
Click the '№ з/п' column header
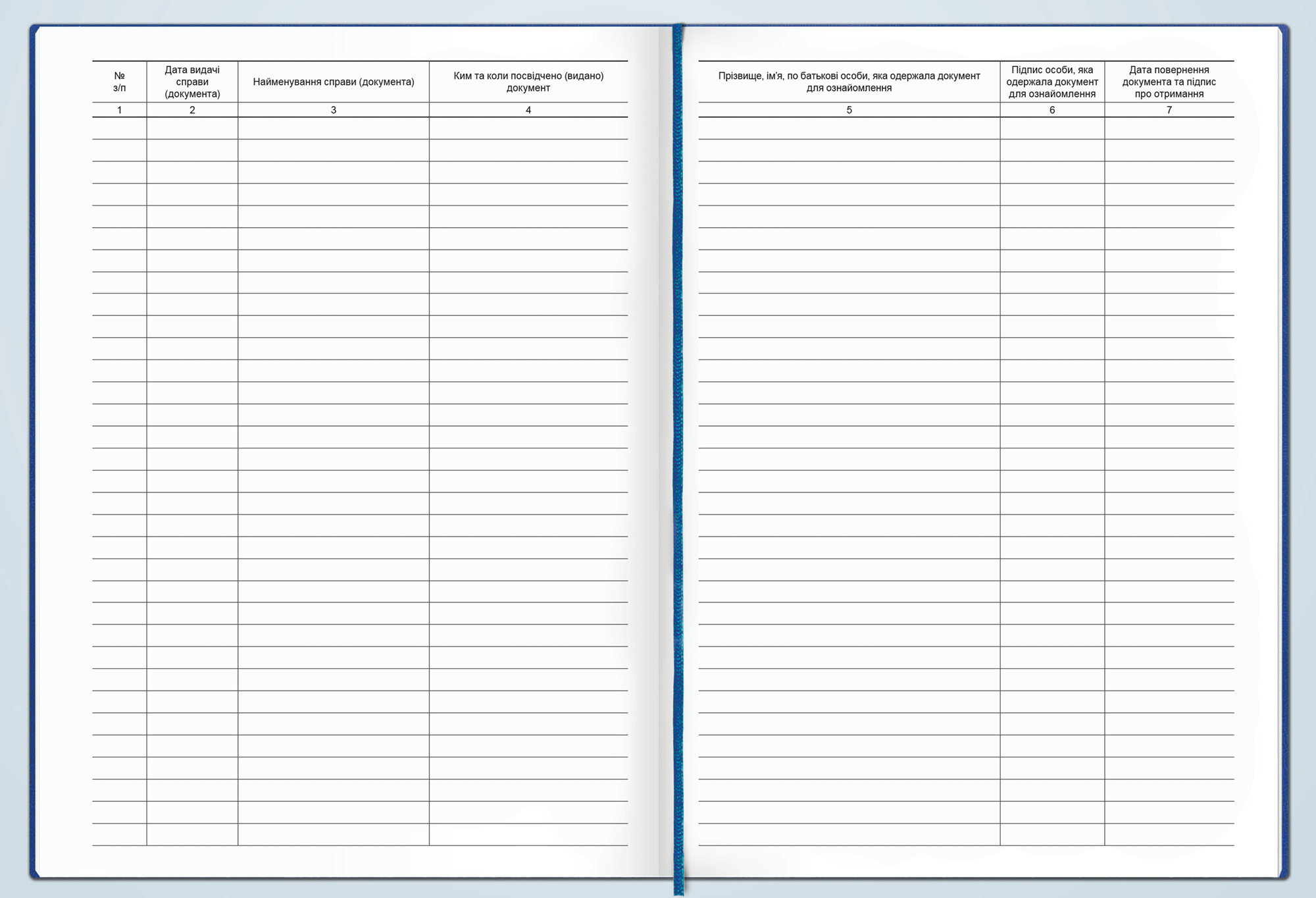pos(119,82)
